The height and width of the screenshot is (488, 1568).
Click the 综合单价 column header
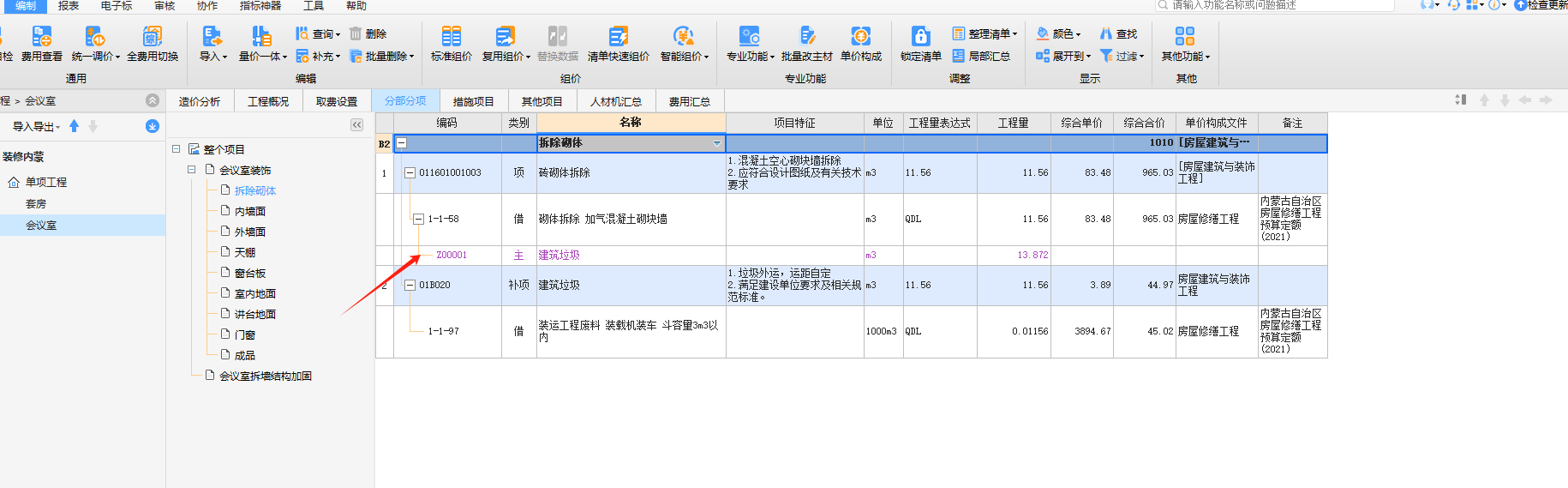click(1081, 123)
